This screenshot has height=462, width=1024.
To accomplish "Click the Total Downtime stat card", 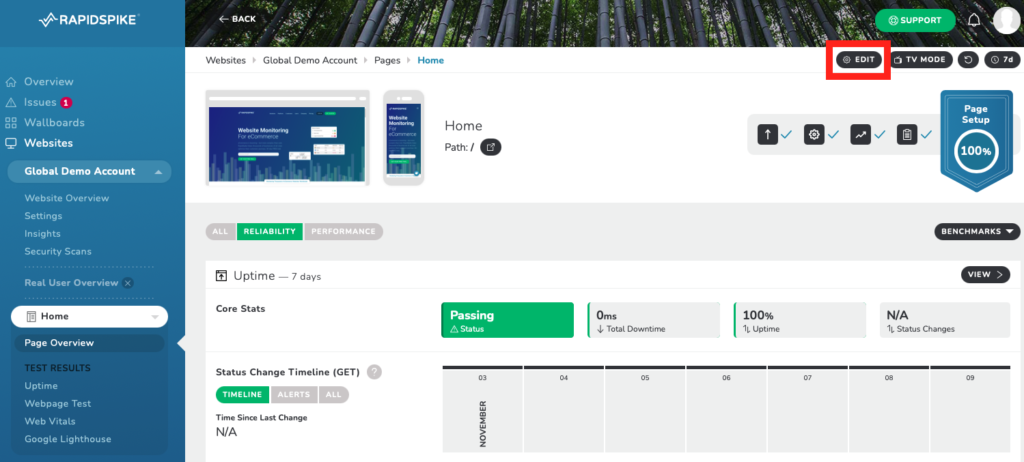I will coord(653,320).
